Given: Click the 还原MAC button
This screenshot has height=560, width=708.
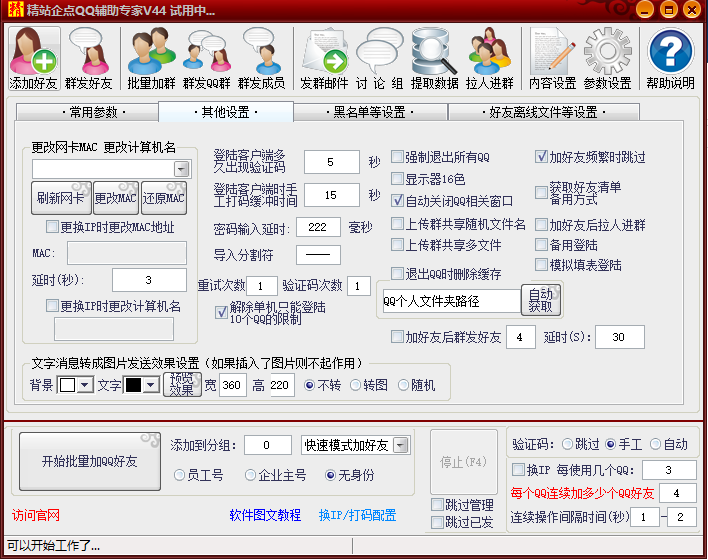Looking at the screenshot, I should 163,198.
